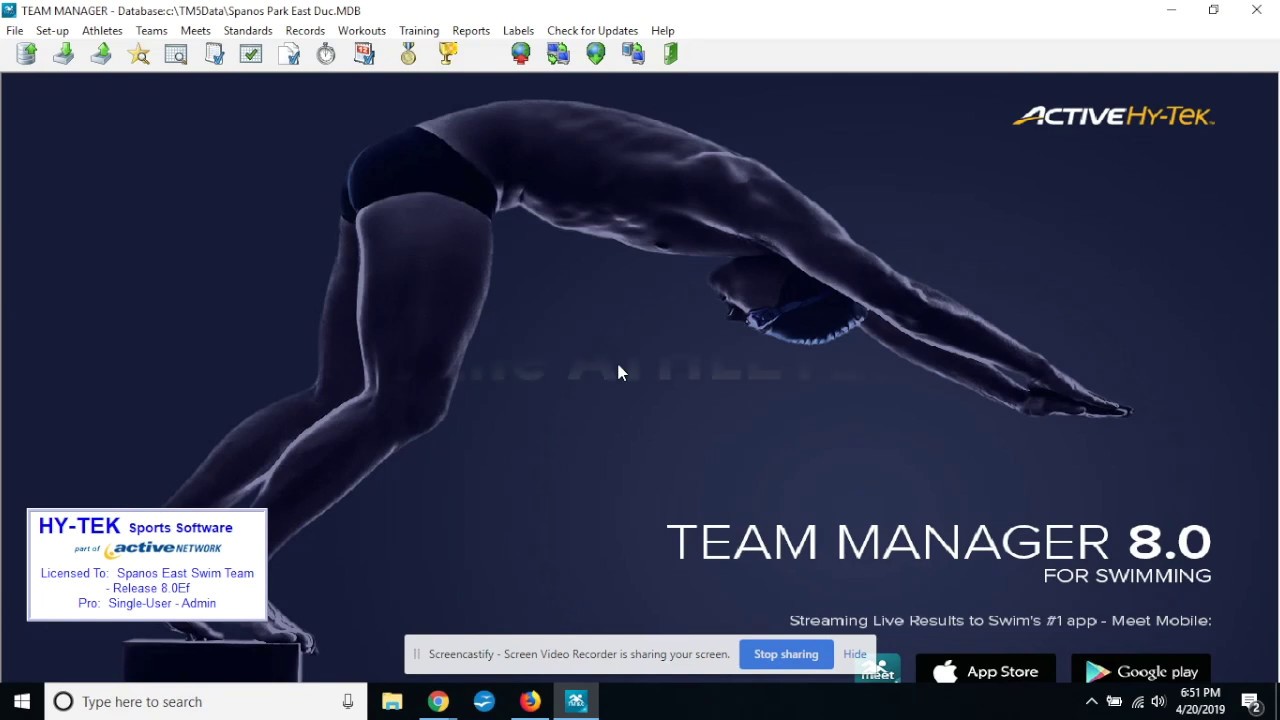Click the gold medal toolbar icon

[x=408, y=54]
